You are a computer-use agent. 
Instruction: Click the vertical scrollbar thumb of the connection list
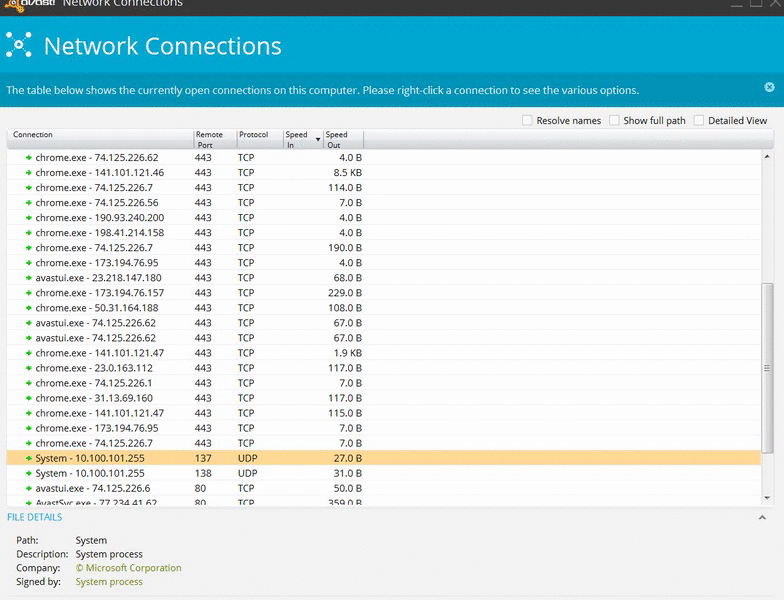pyautogui.click(x=767, y=368)
